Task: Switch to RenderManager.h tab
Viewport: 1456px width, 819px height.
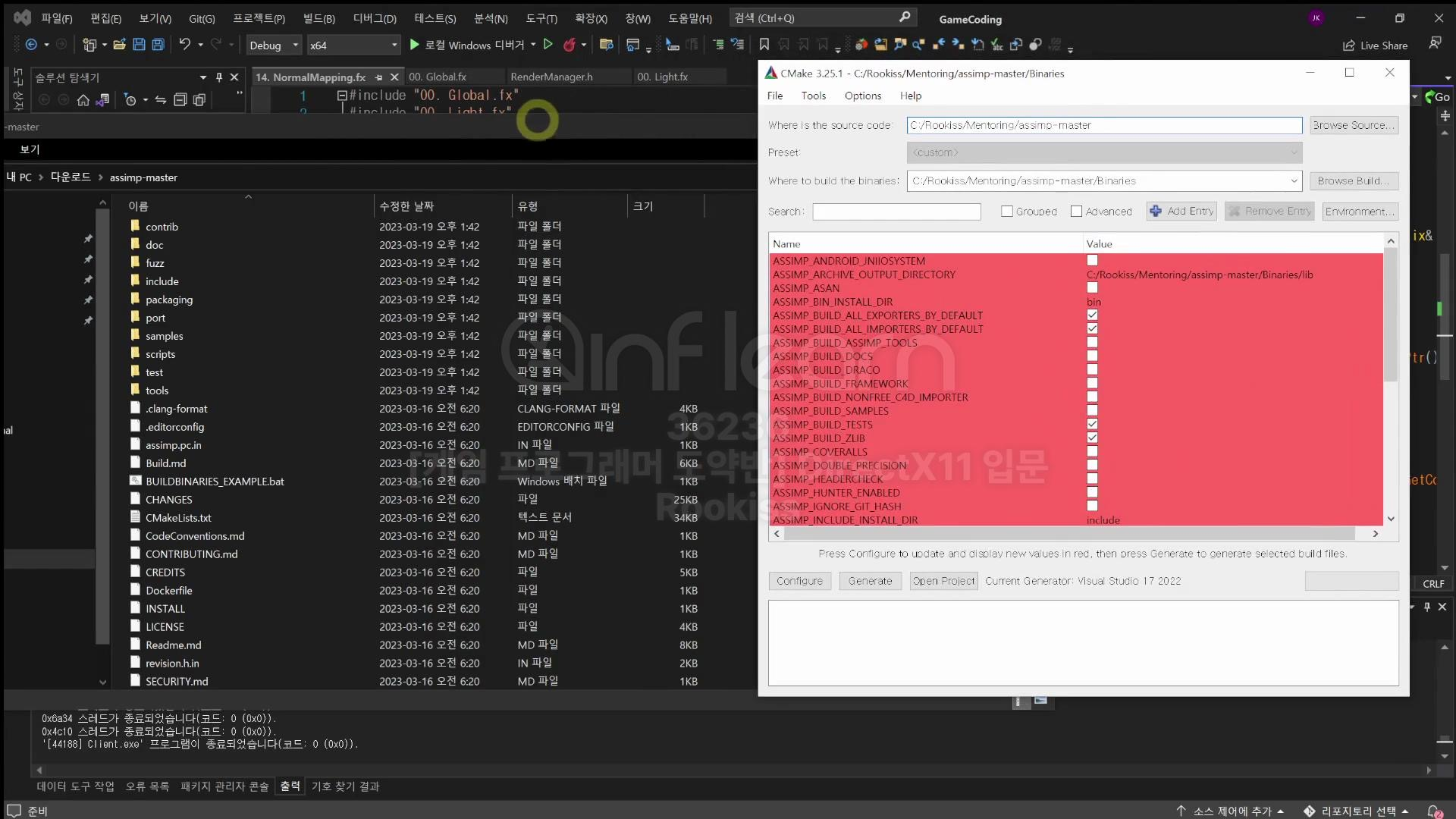Action: (x=551, y=77)
